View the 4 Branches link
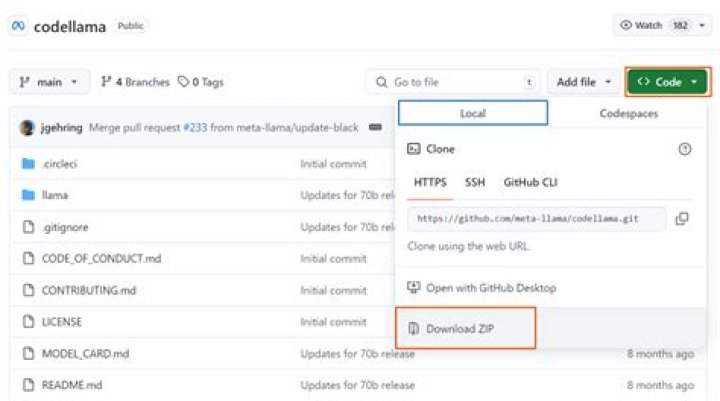 pos(135,82)
